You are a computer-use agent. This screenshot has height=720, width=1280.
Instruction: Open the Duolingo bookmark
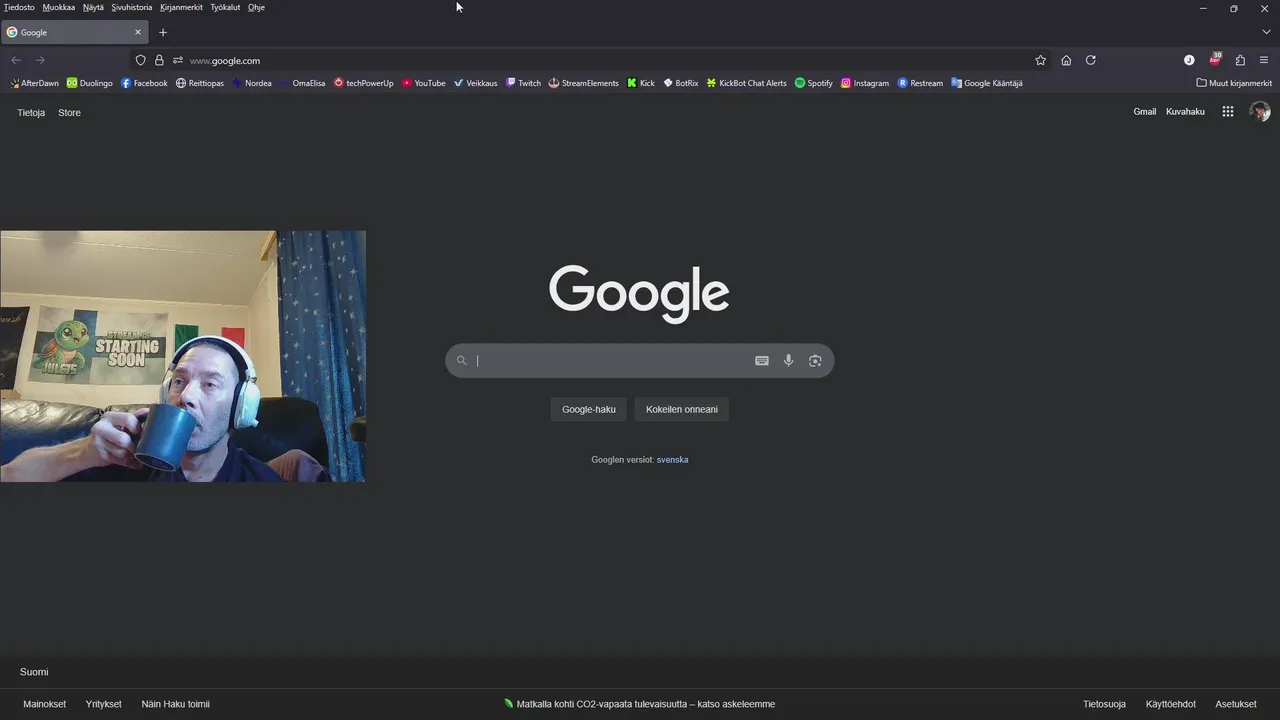click(x=90, y=83)
